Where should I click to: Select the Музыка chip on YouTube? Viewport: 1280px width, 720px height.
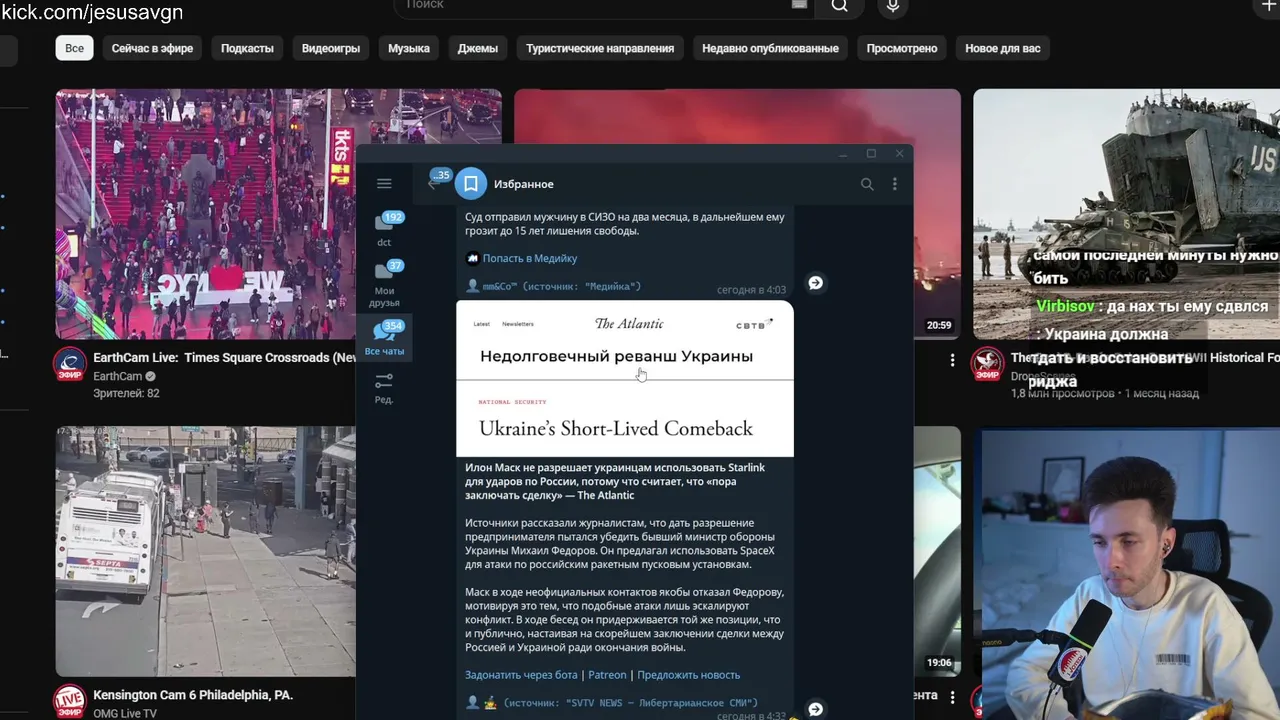click(x=409, y=48)
